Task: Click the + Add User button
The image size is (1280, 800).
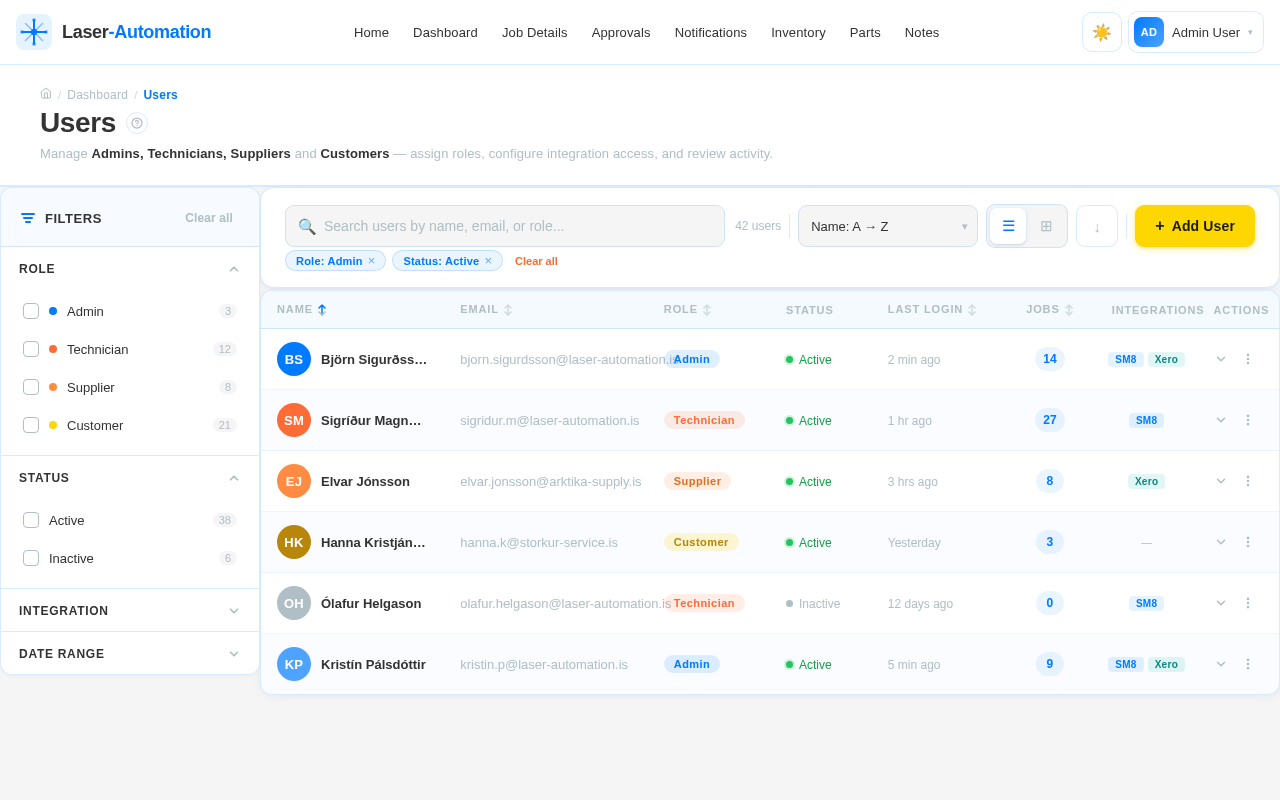Action: [x=1194, y=226]
